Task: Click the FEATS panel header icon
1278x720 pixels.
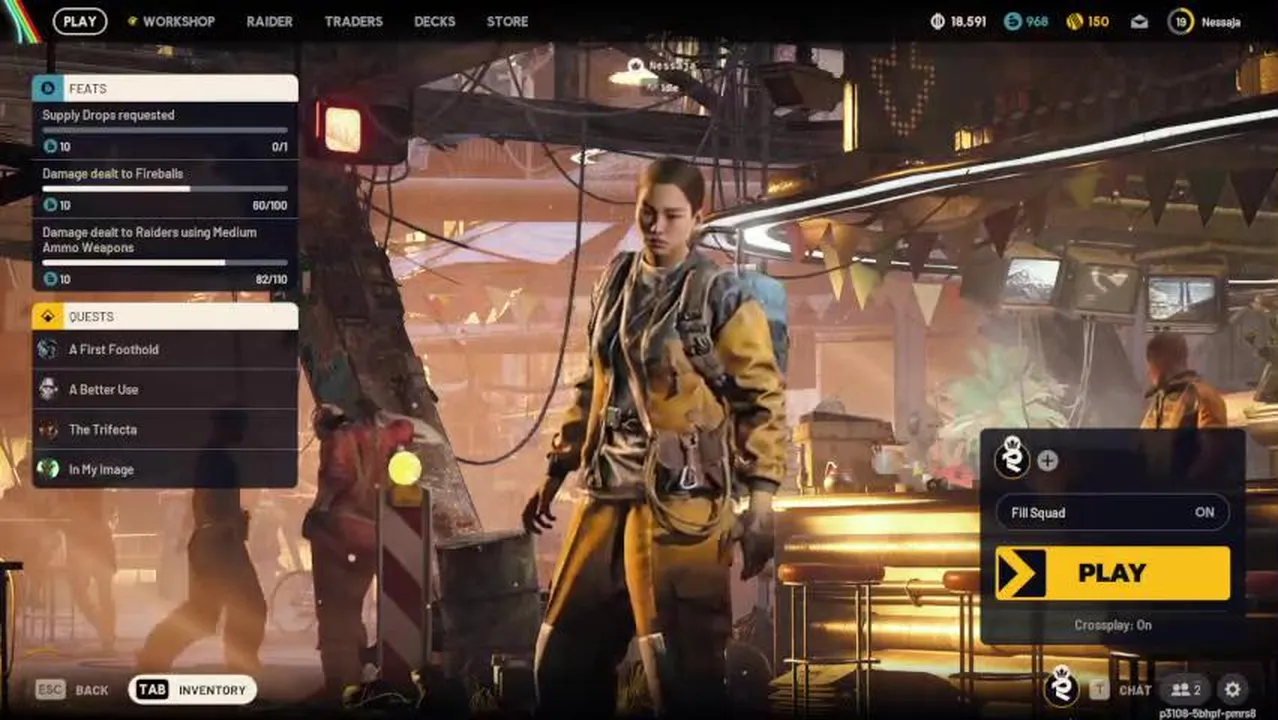Action: 47,88
